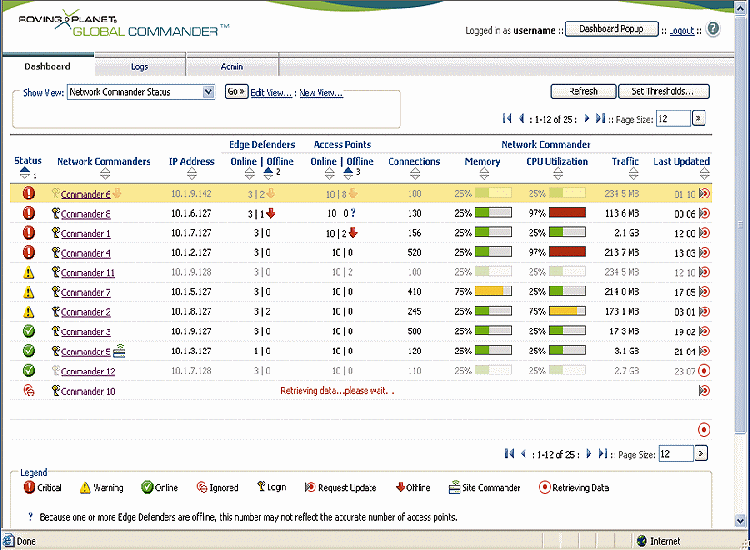750x550 pixels.
Task: Go to first page using bottom pager
Action: pyautogui.click(x=509, y=453)
